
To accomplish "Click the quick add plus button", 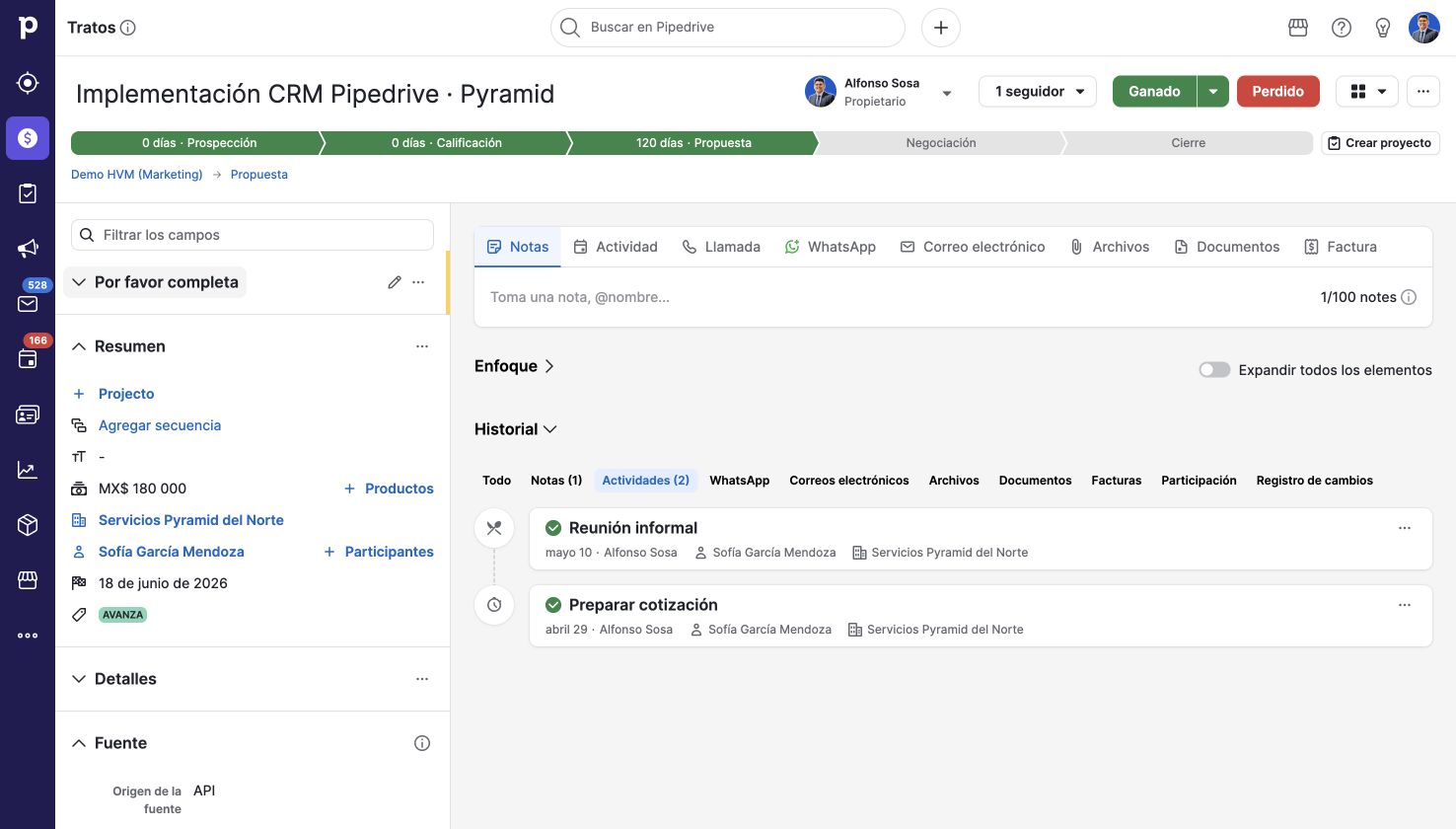I will point(941,28).
